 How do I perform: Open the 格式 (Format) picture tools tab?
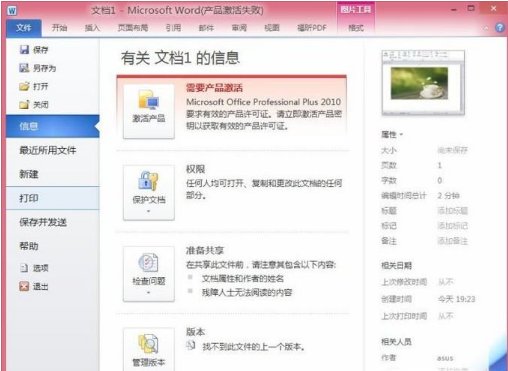tap(356, 28)
